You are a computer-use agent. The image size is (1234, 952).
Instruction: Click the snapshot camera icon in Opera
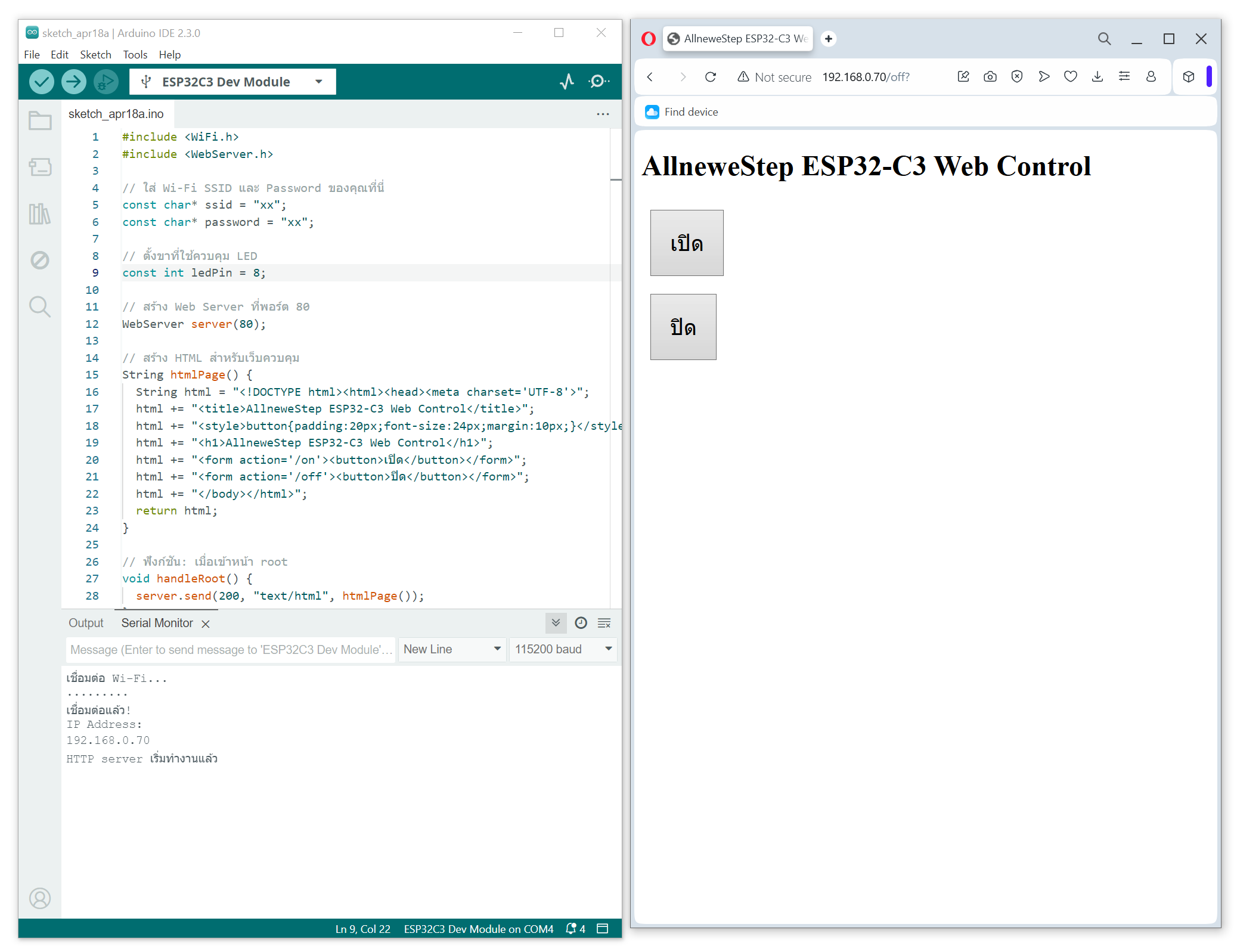coord(990,76)
